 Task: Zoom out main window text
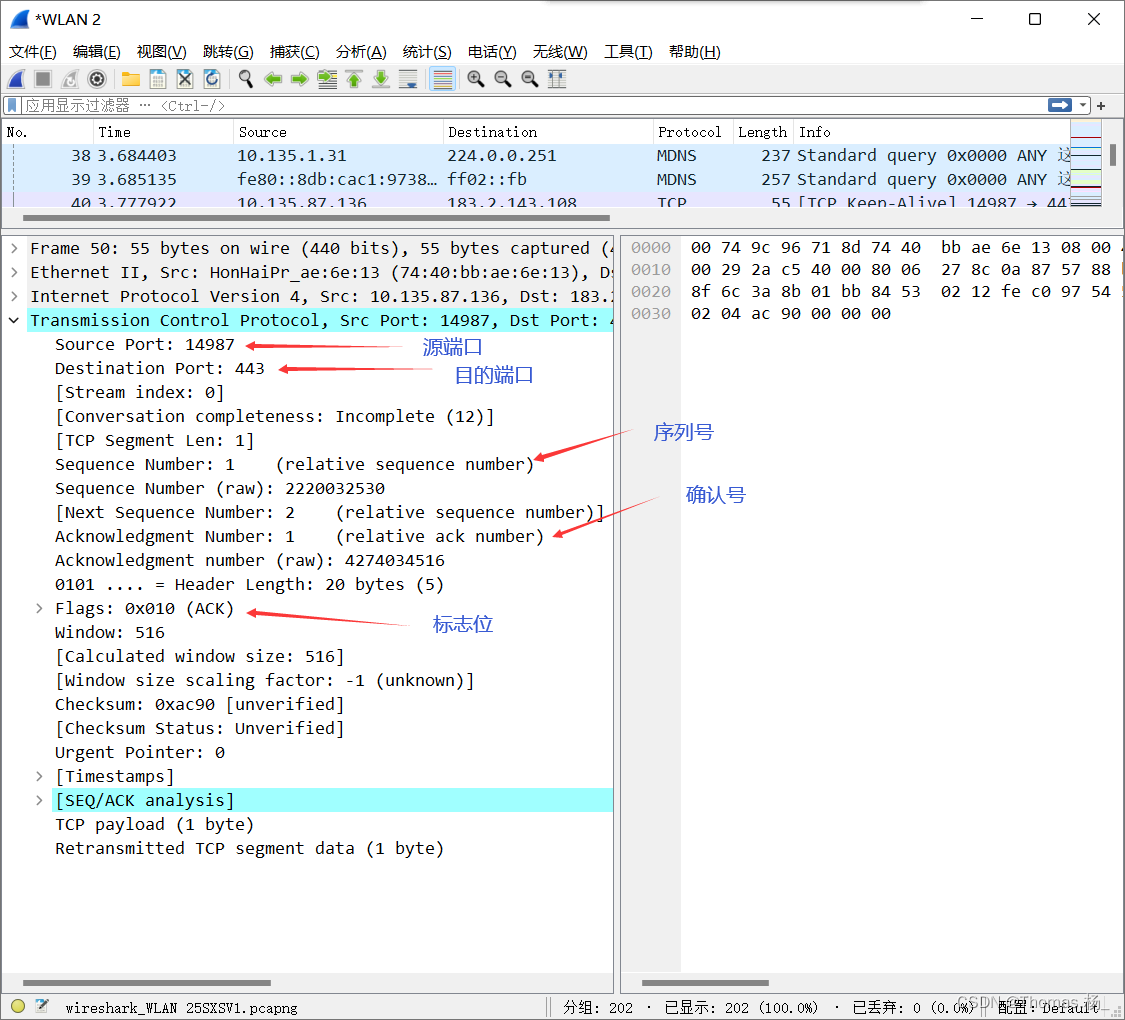click(502, 79)
